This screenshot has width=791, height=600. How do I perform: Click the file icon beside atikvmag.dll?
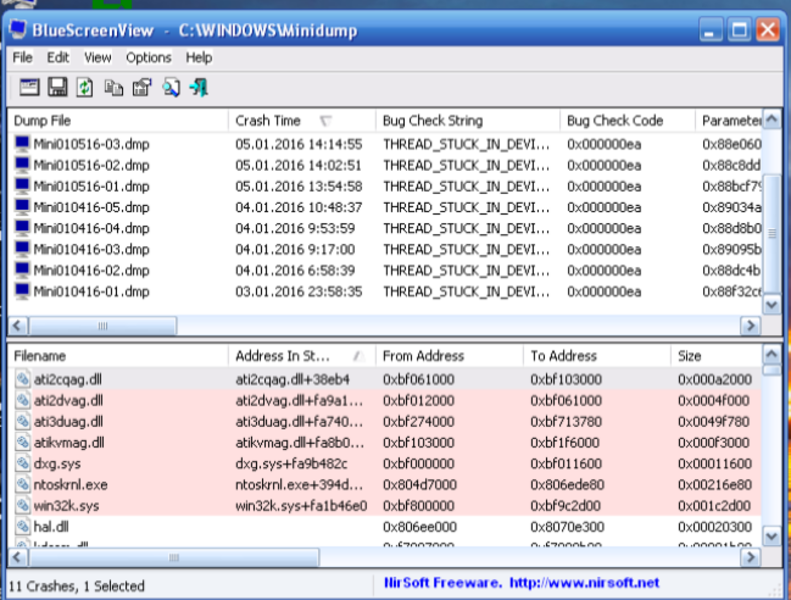(x=22, y=443)
